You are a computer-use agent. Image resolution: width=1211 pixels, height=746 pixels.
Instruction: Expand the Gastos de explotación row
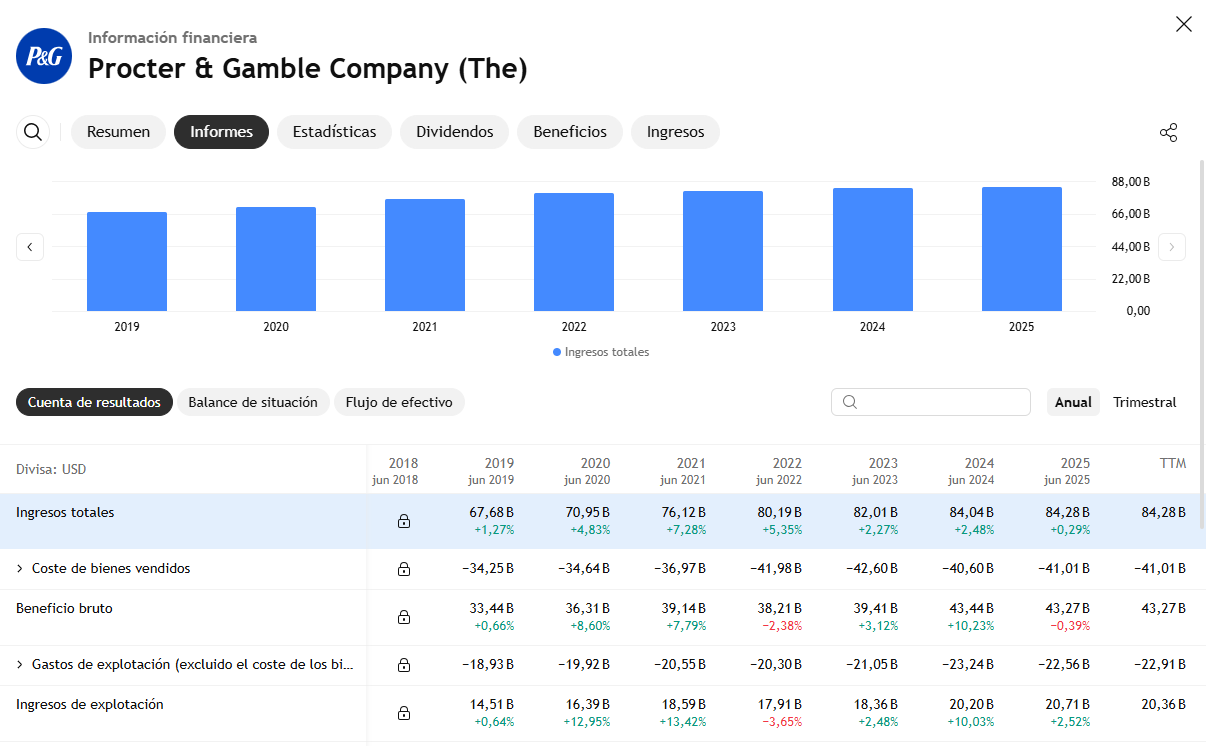click(x=20, y=665)
